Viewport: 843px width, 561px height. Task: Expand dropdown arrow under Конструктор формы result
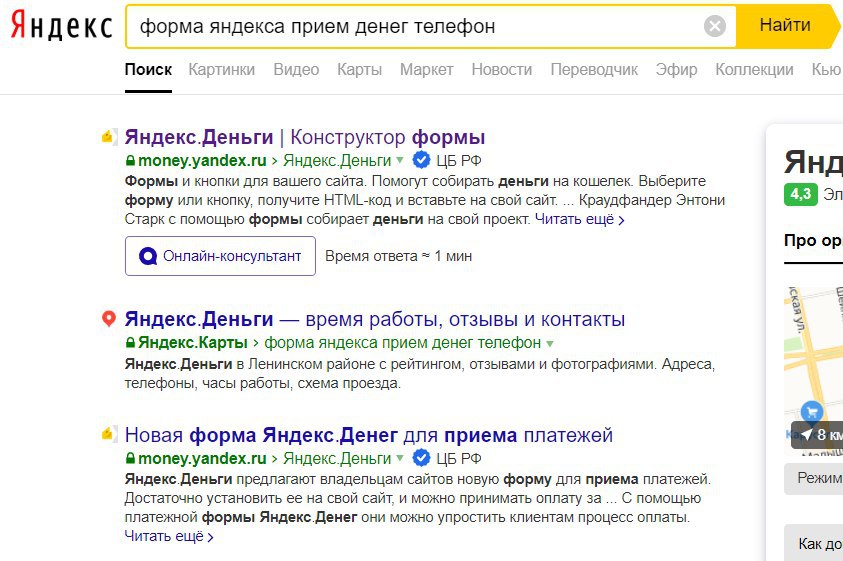coord(399,160)
